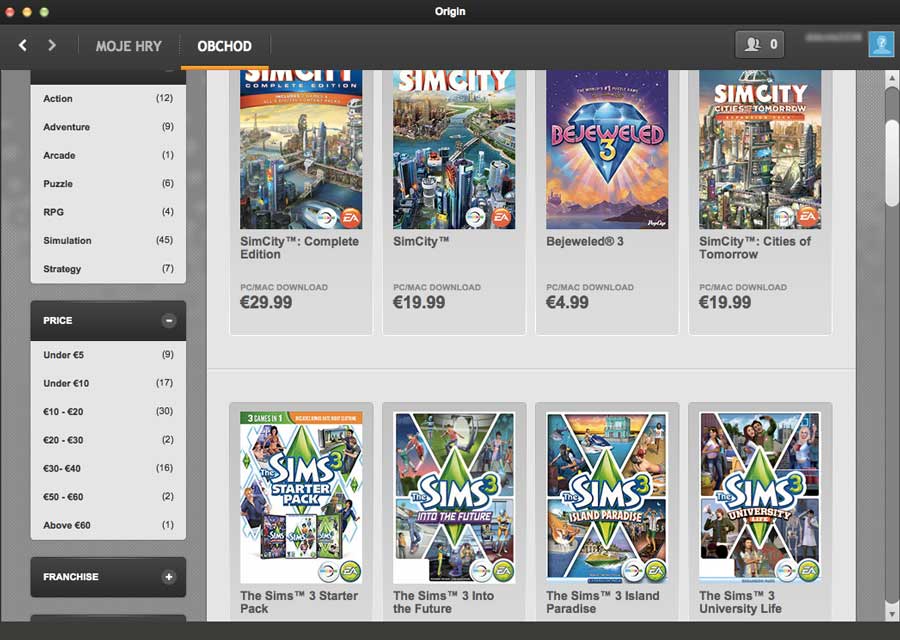Viewport: 900px width, 640px height.
Task: Choose the Under €5 price filter
Action: 64,355
